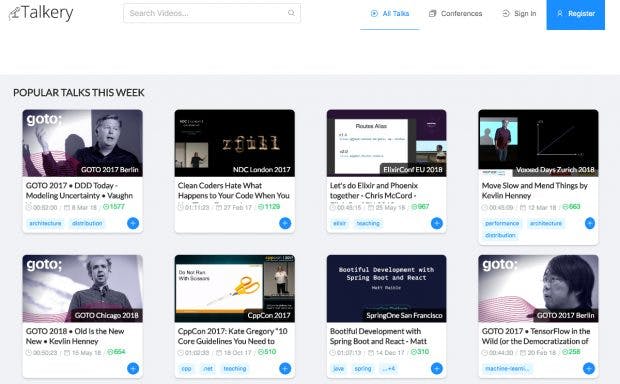Open the Talkery logo homepage
Screen dimensions: 620x384
[x=41, y=13]
